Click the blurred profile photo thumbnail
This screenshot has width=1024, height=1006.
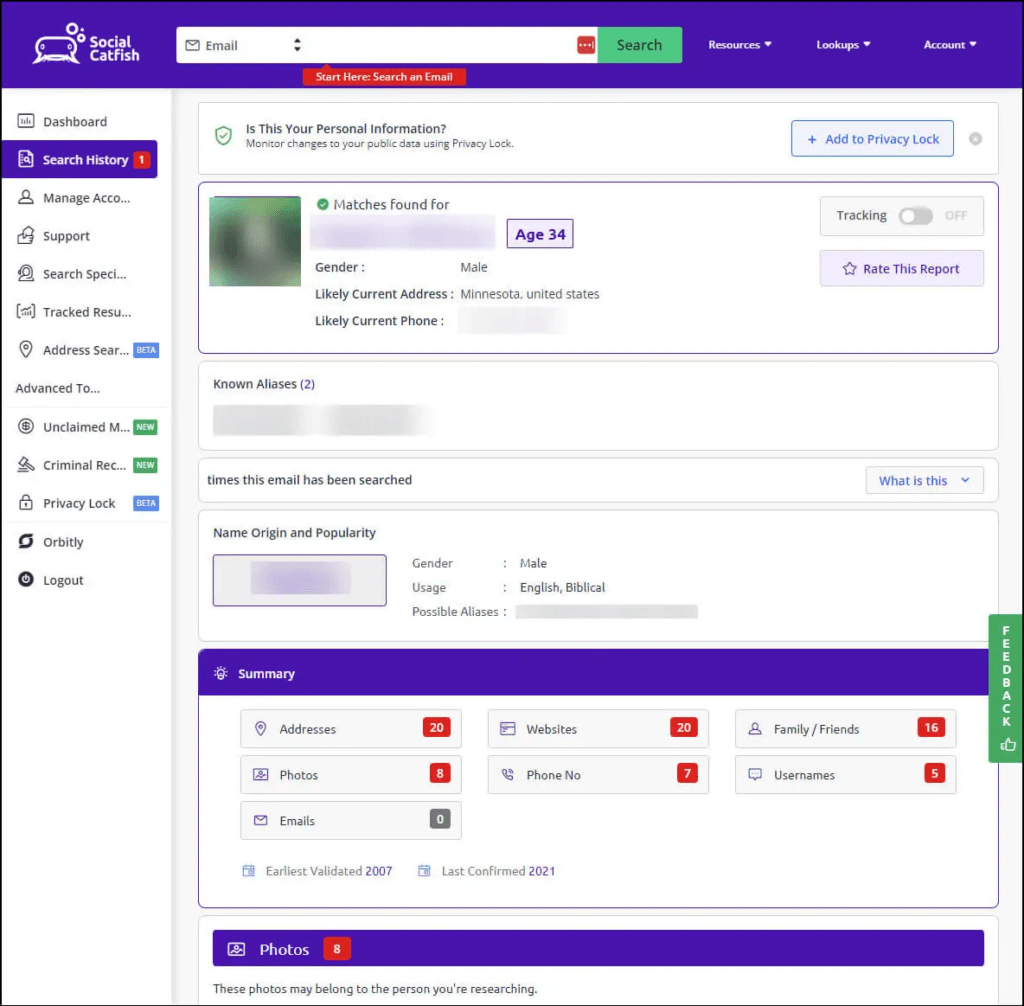click(x=255, y=241)
